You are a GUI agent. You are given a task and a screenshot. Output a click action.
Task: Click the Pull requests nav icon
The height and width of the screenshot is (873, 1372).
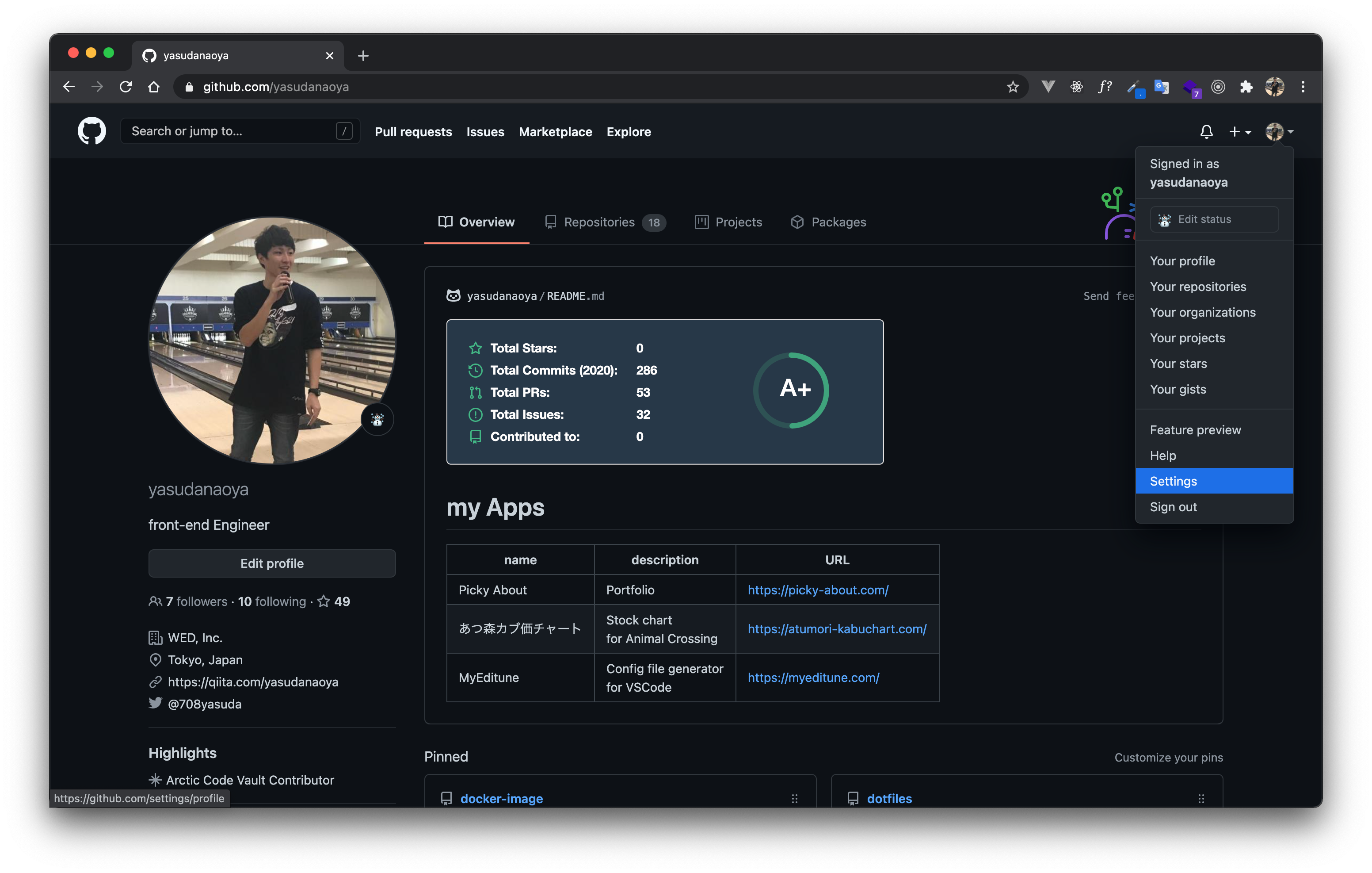click(413, 131)
